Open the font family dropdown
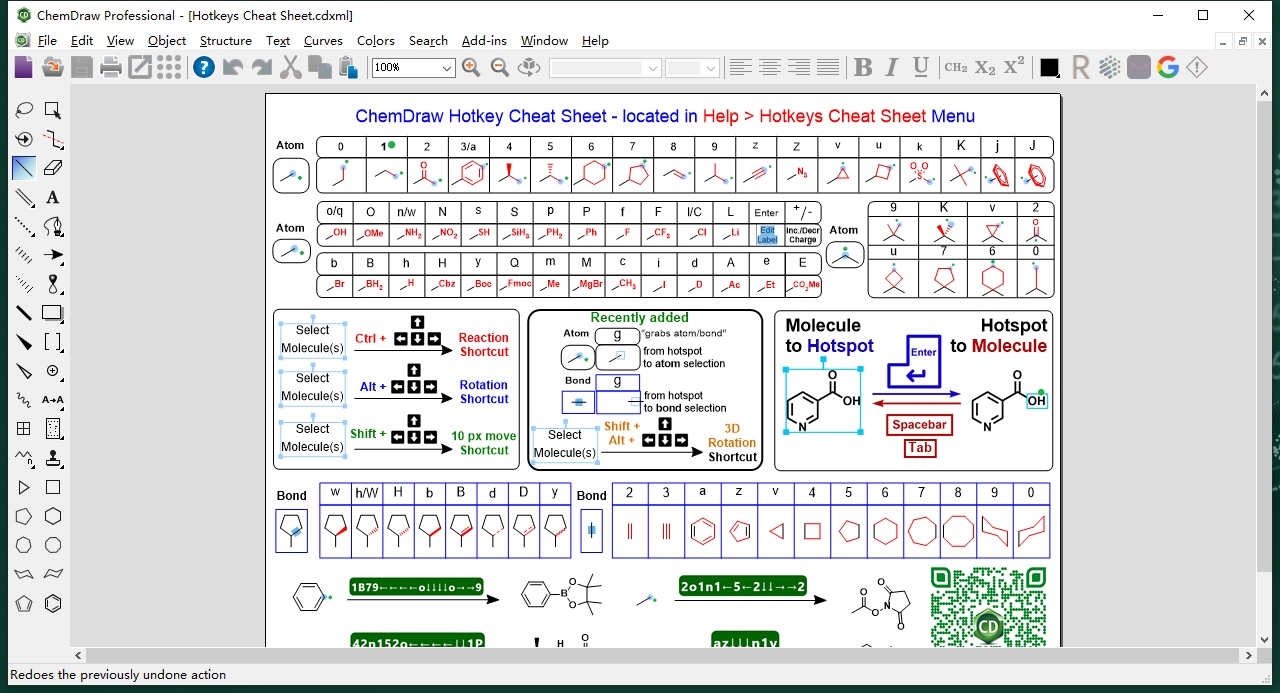 (652, 67)
